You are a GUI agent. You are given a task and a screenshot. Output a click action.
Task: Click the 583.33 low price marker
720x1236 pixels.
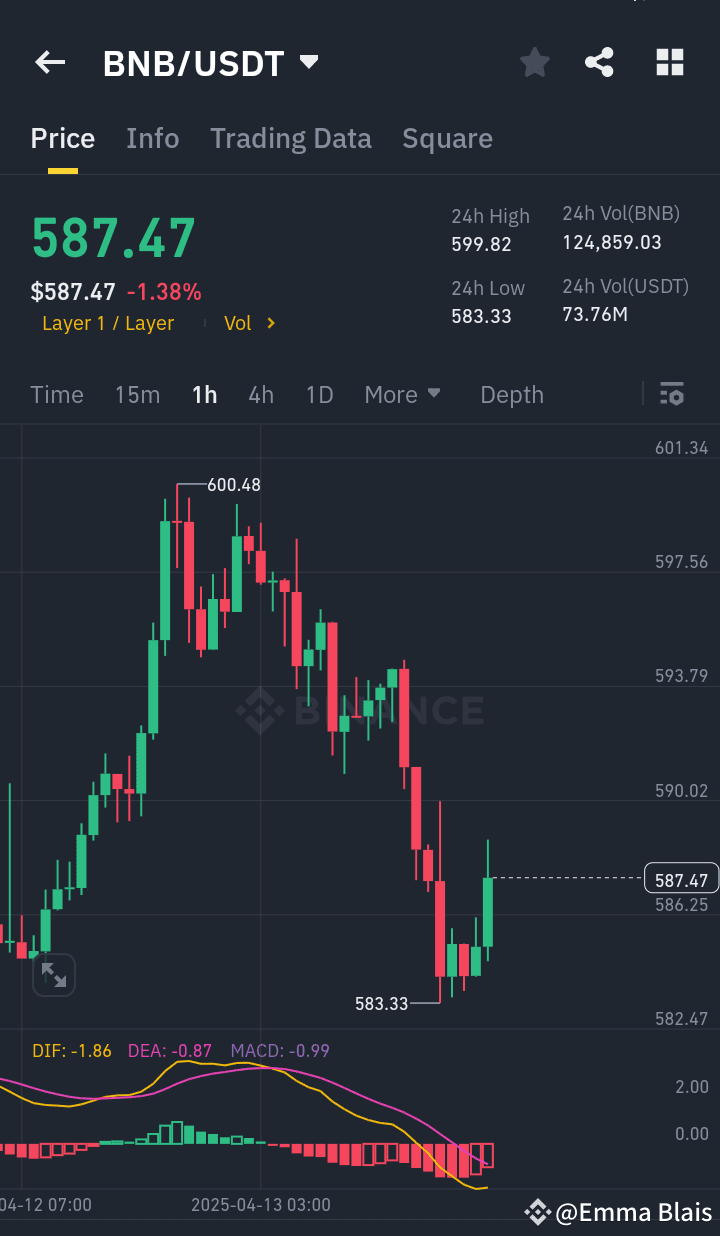(383, 1004)
